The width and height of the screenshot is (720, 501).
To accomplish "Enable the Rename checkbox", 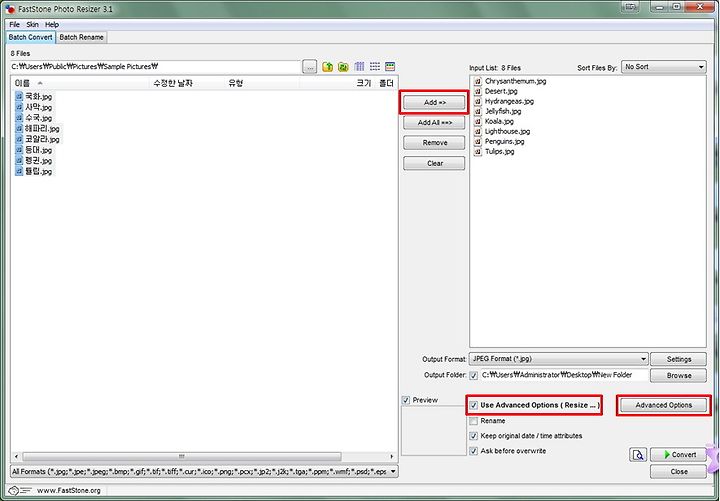I will [x=473, y=421].
